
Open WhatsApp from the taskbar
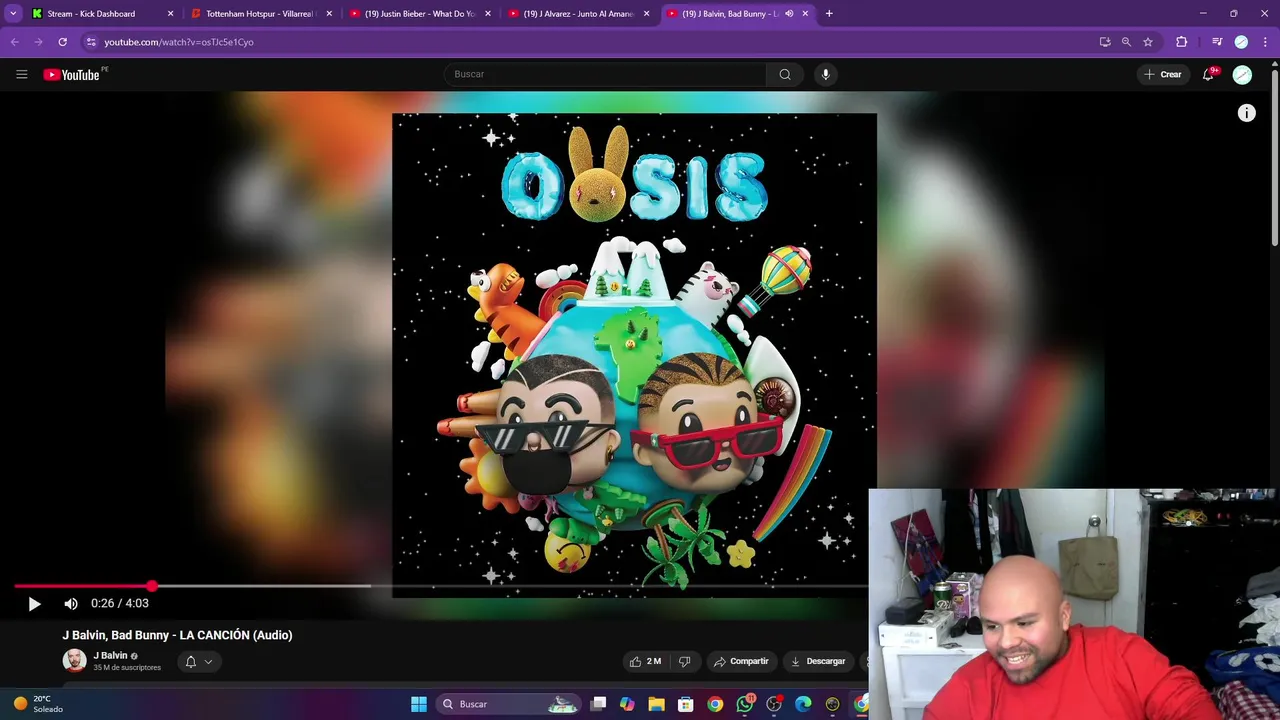[745, 704]
